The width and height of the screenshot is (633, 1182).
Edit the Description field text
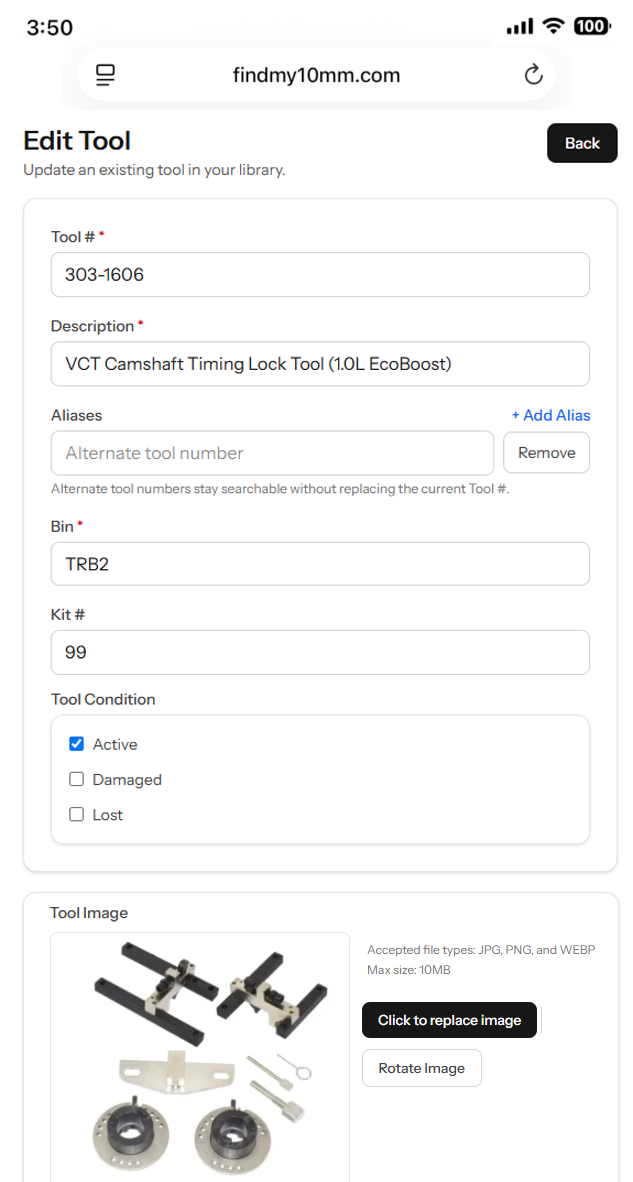[320, 364]
